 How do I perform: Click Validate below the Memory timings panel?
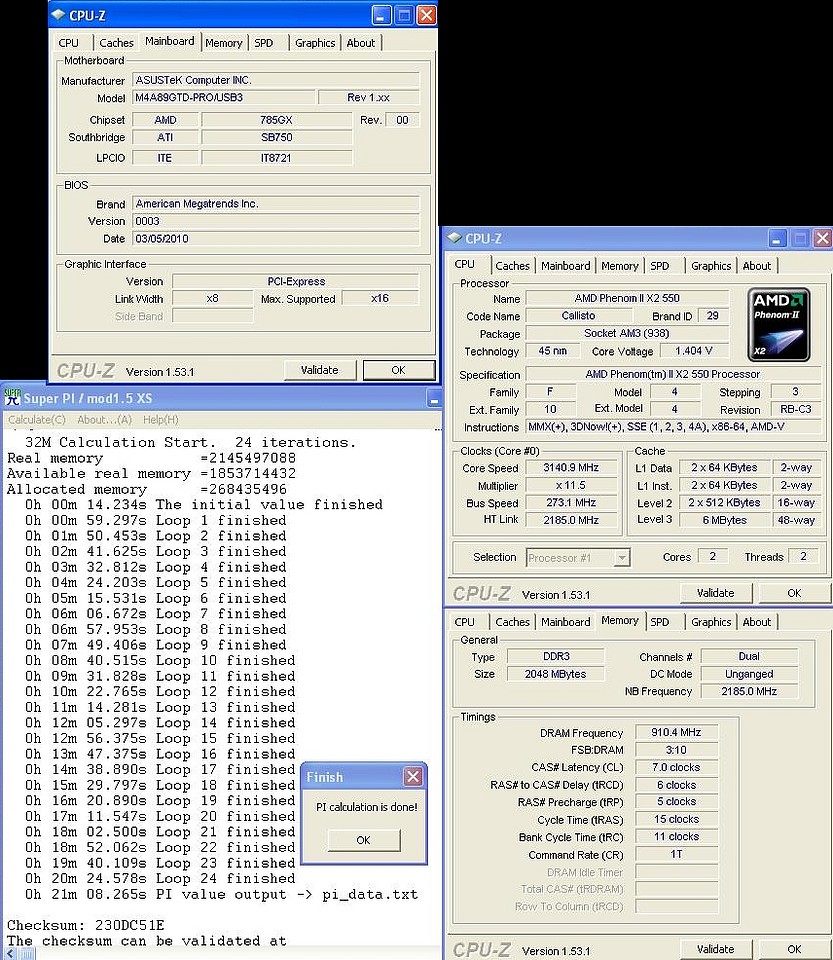(715, 949)
